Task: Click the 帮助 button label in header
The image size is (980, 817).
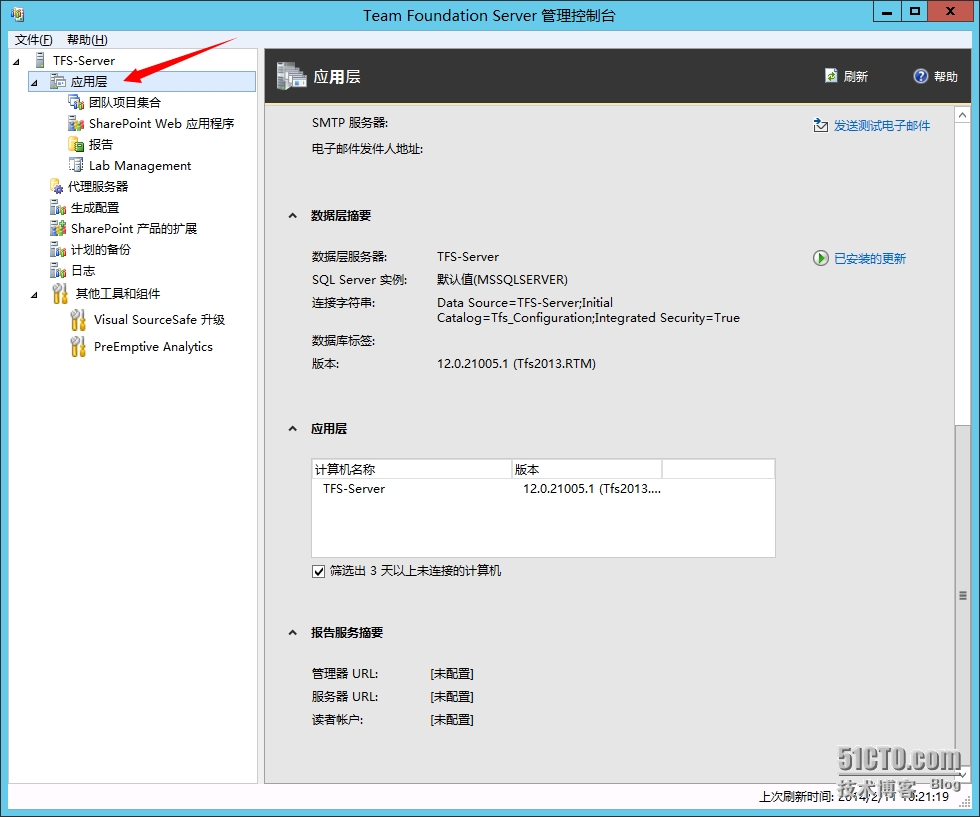Action: 946,76
